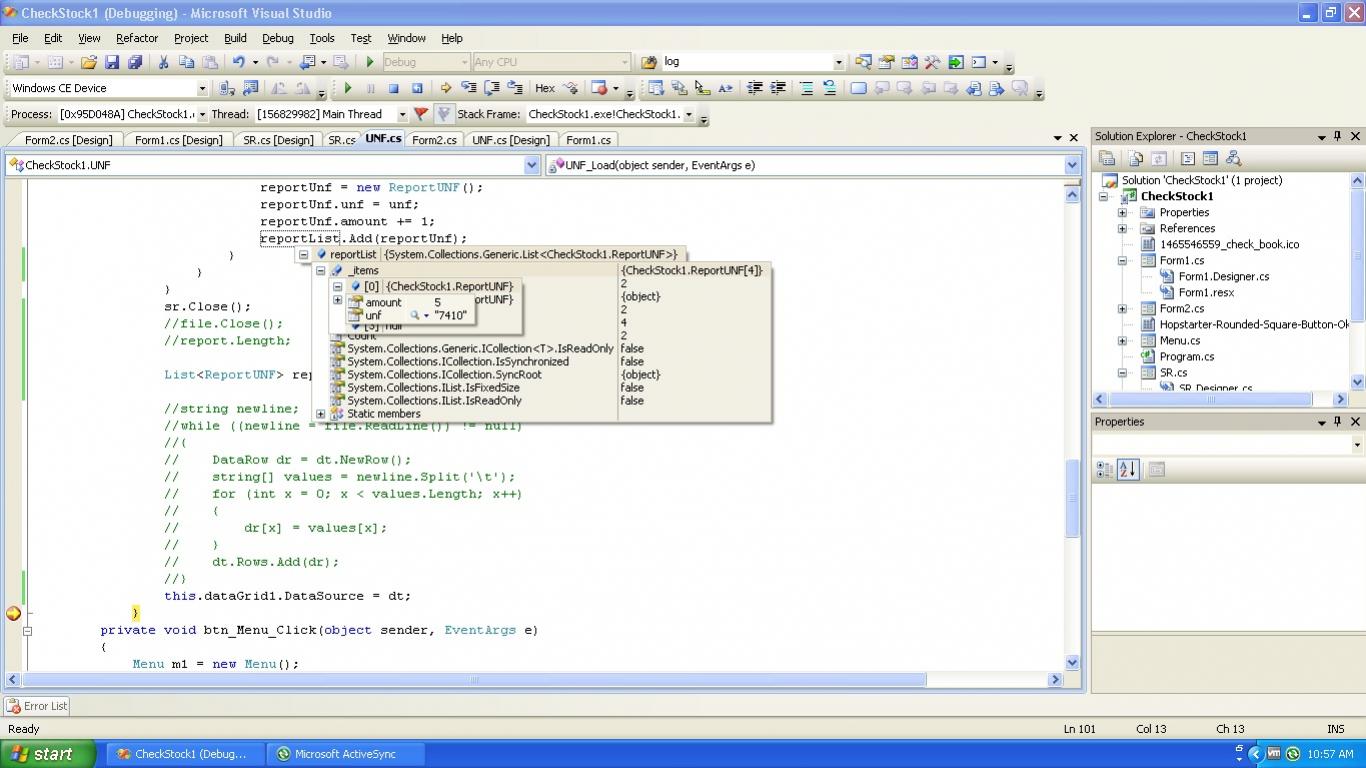Click the Show Next Statement arrow
Viewport: 1366px width, 768px height.
tap(446, 88)
